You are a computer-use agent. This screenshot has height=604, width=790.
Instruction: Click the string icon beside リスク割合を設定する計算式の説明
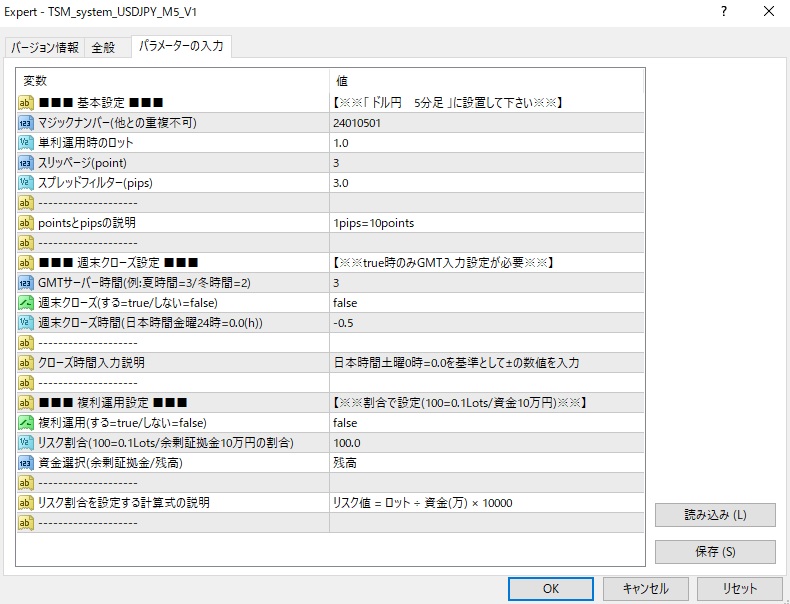click(25, 503)
